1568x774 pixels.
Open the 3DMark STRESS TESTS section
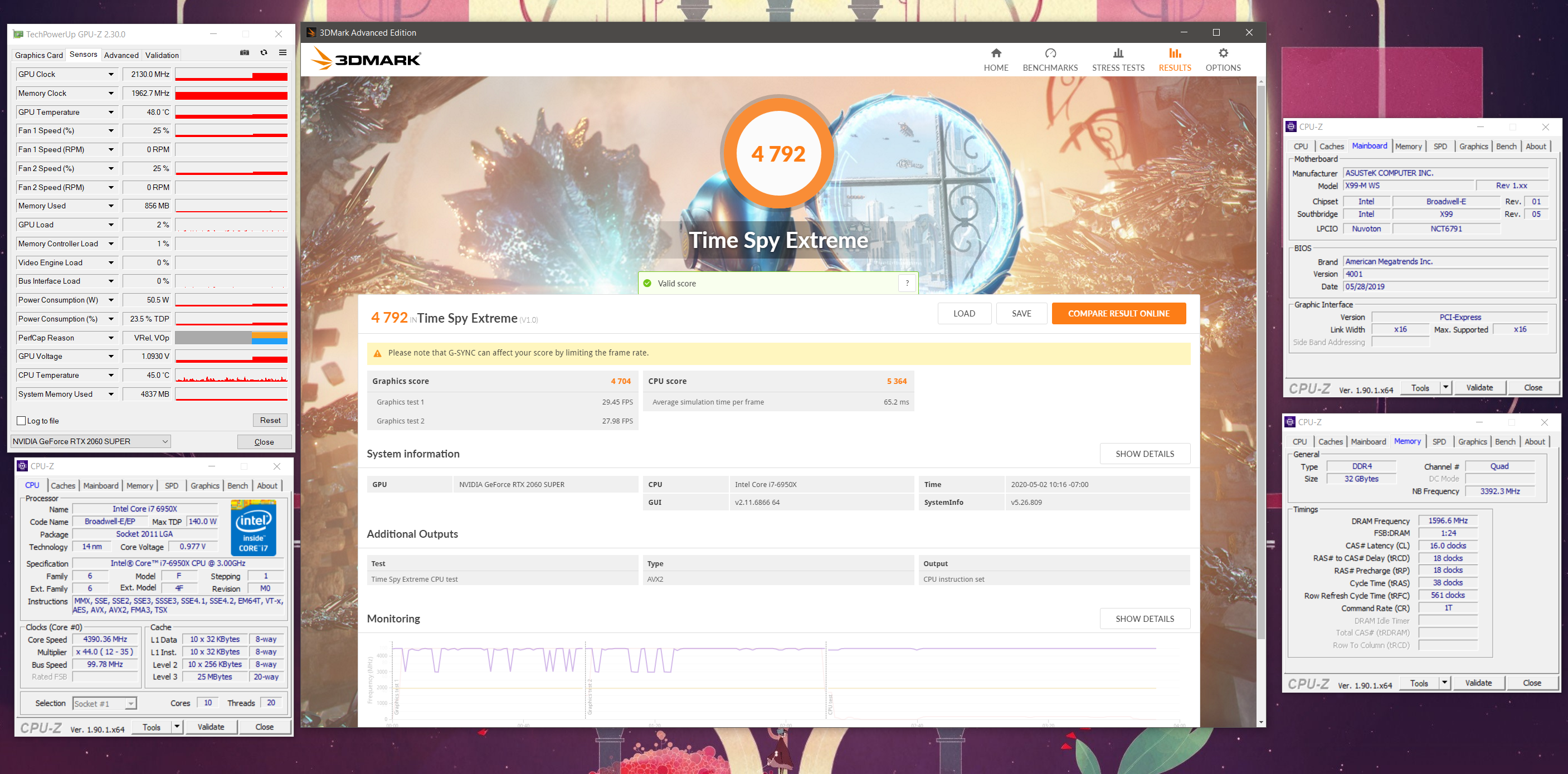pyautogui.click(x=1118, y=60)
